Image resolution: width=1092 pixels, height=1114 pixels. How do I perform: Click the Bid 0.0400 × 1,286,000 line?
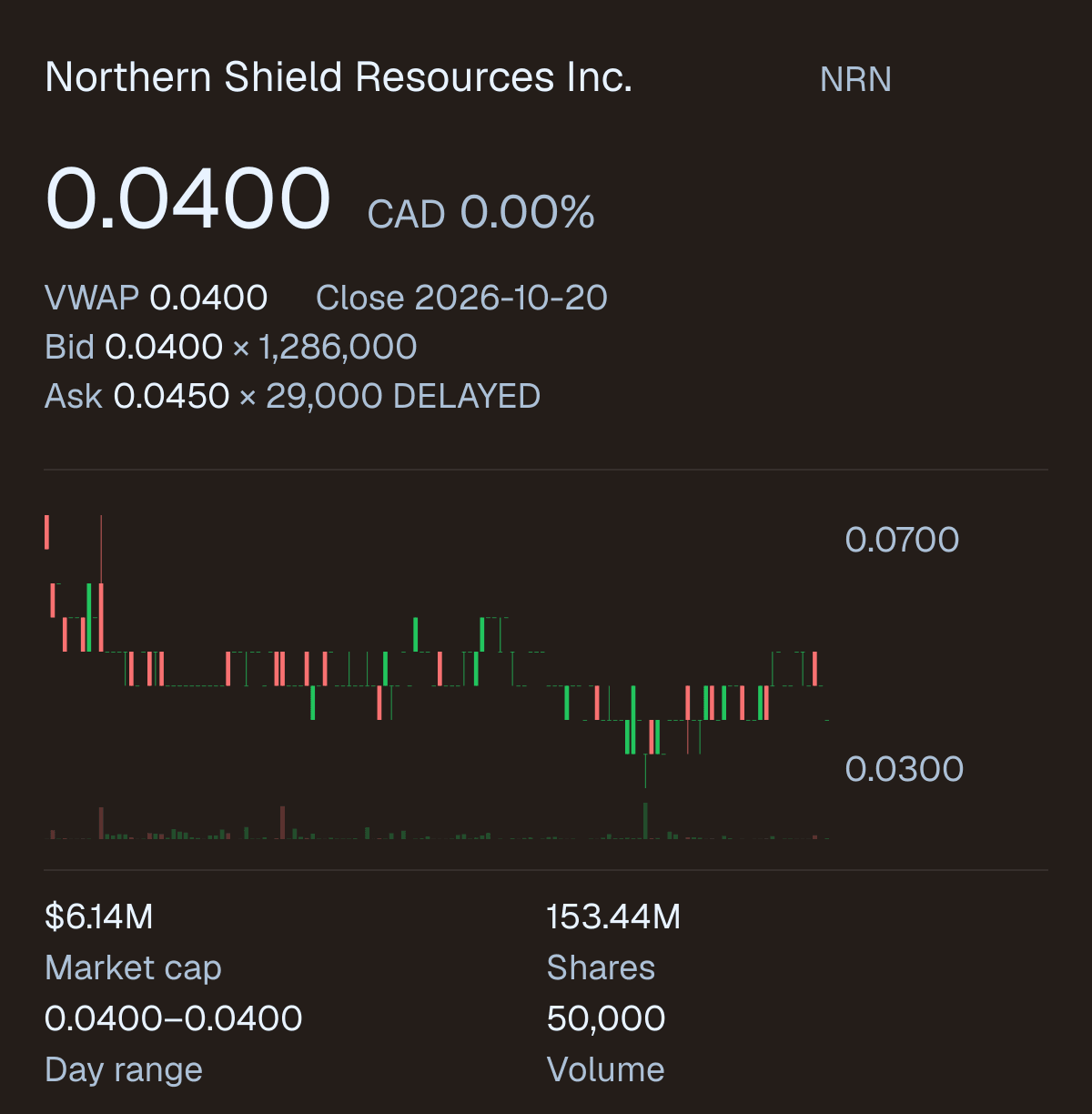coord(231,347)
